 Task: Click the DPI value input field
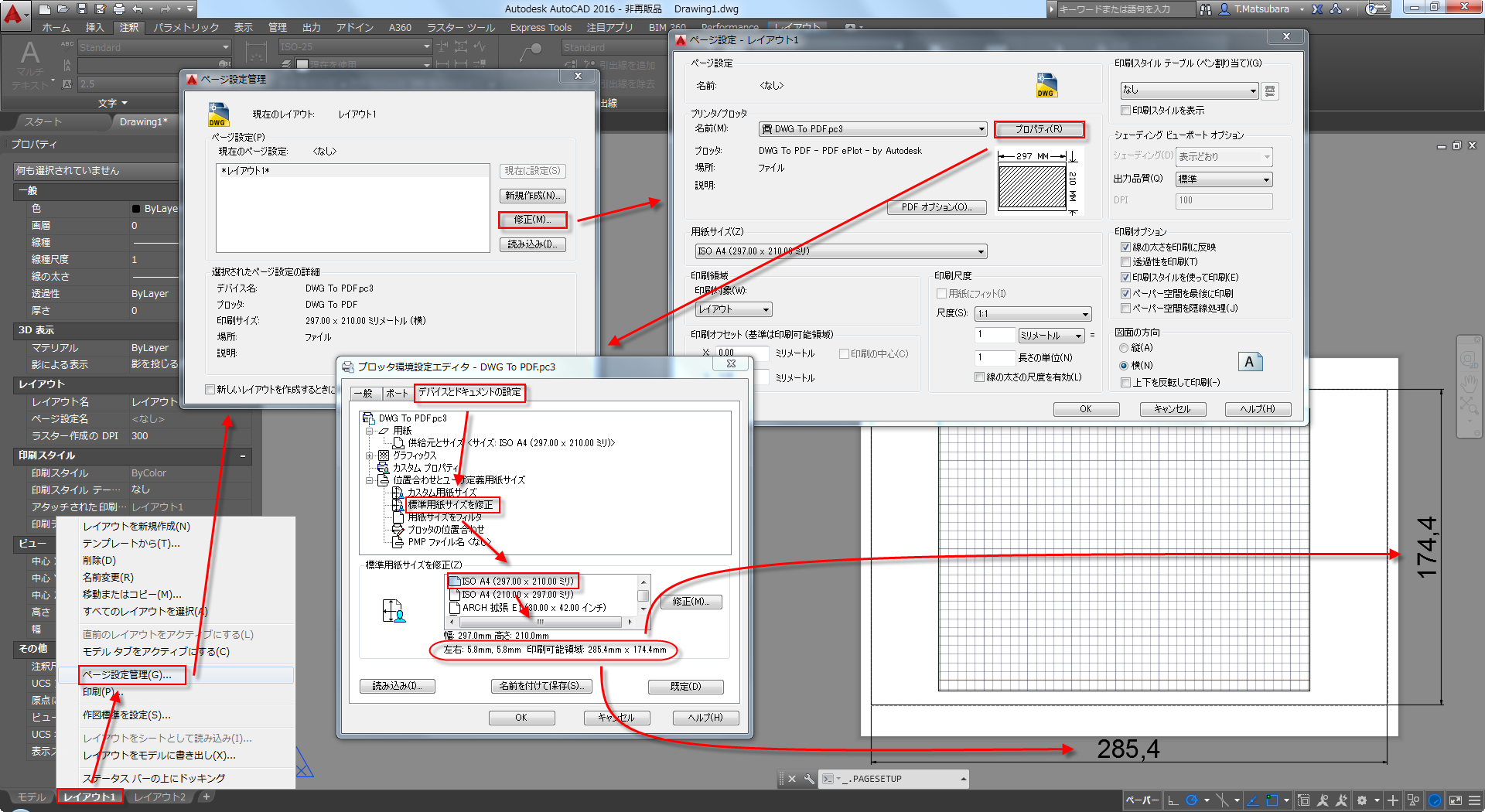(1223, 200)
